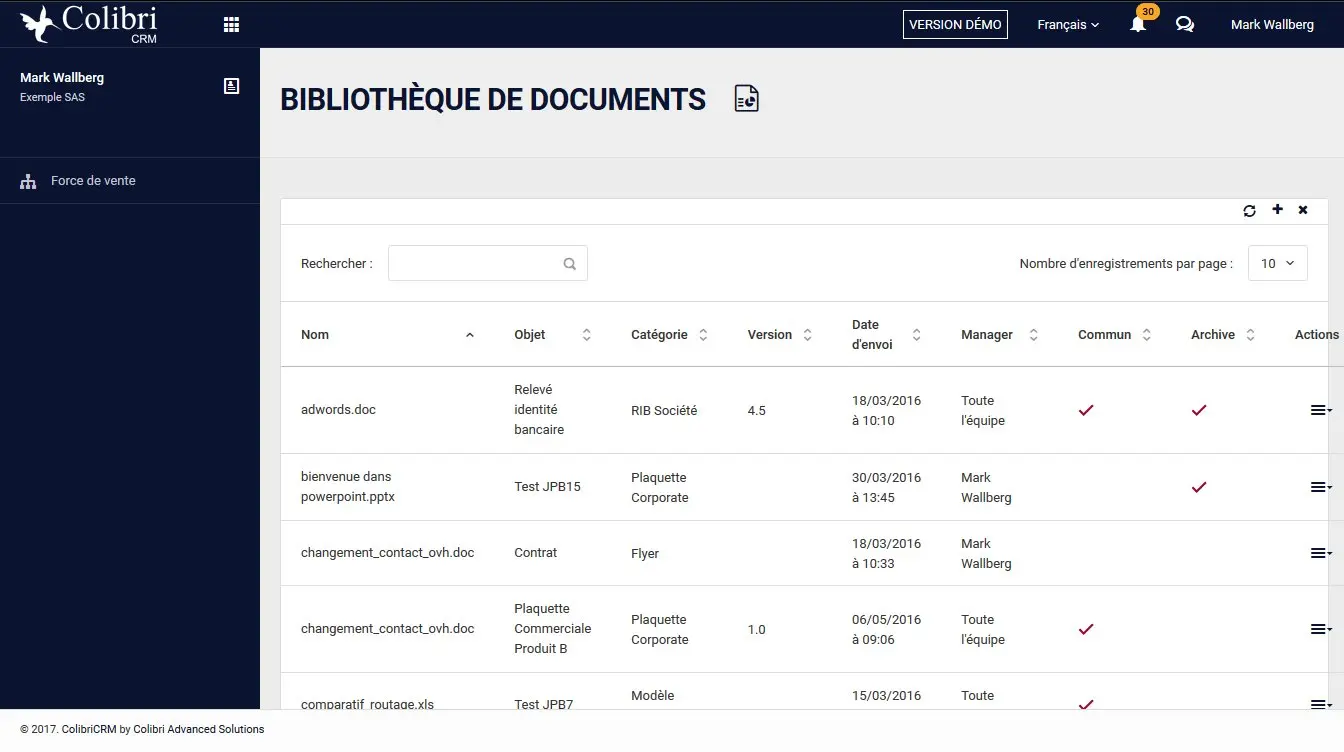This screenshot has height=752, width=1344.
Task: Click the notifications bell icon
Action: click(x=1138, y=25)
